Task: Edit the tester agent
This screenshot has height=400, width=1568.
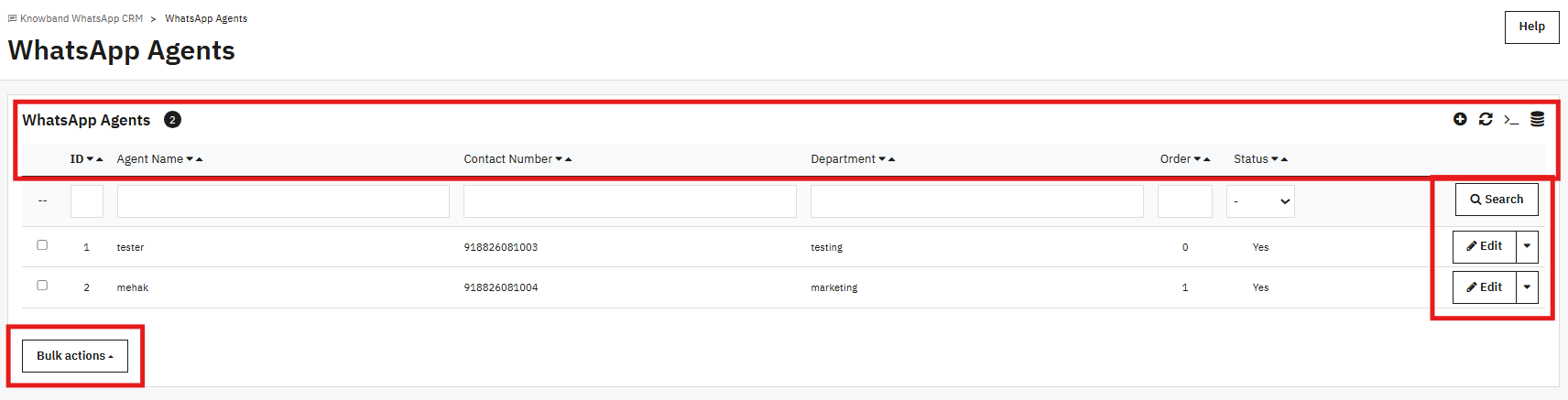Action: pos(1485,246)
